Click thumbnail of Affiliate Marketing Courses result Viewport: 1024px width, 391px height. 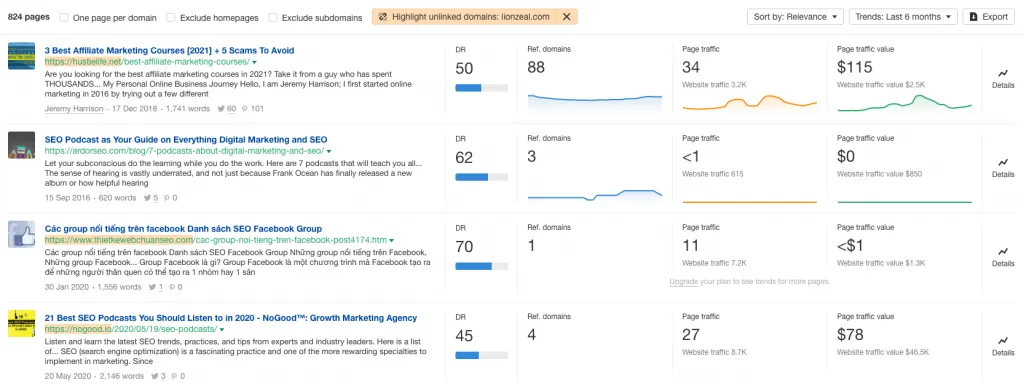coord(22,56)
